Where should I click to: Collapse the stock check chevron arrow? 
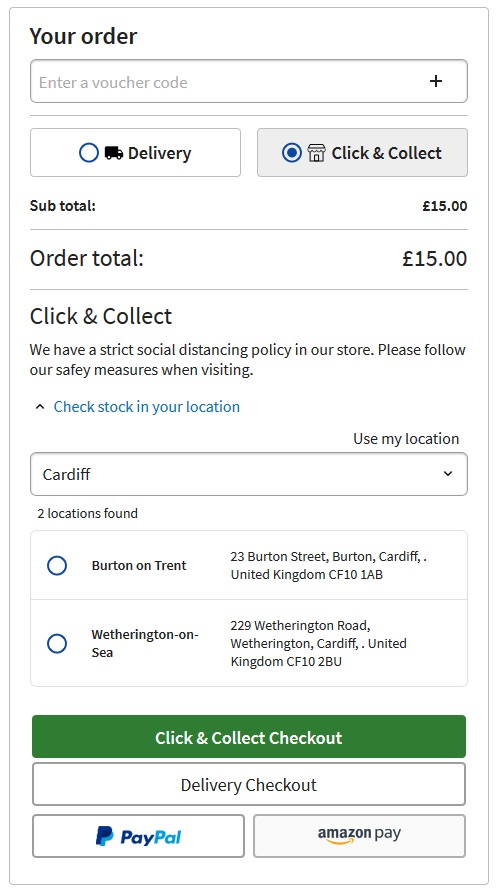point(40,407)
